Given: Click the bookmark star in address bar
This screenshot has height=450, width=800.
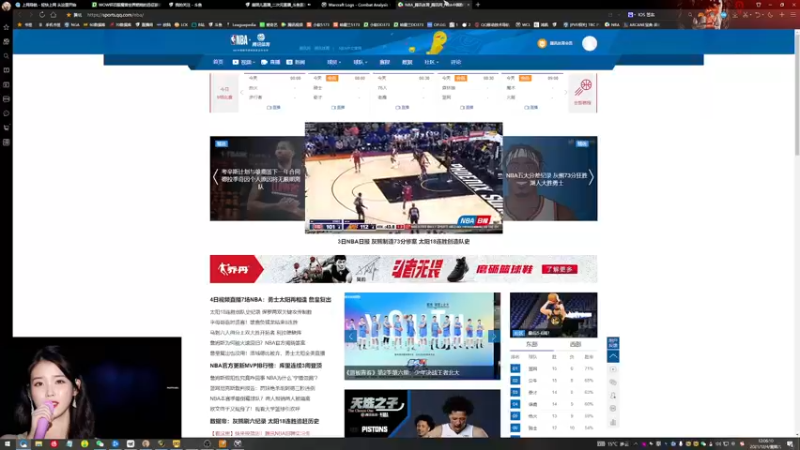Looking at the screenshot, I should pos(68,15).
